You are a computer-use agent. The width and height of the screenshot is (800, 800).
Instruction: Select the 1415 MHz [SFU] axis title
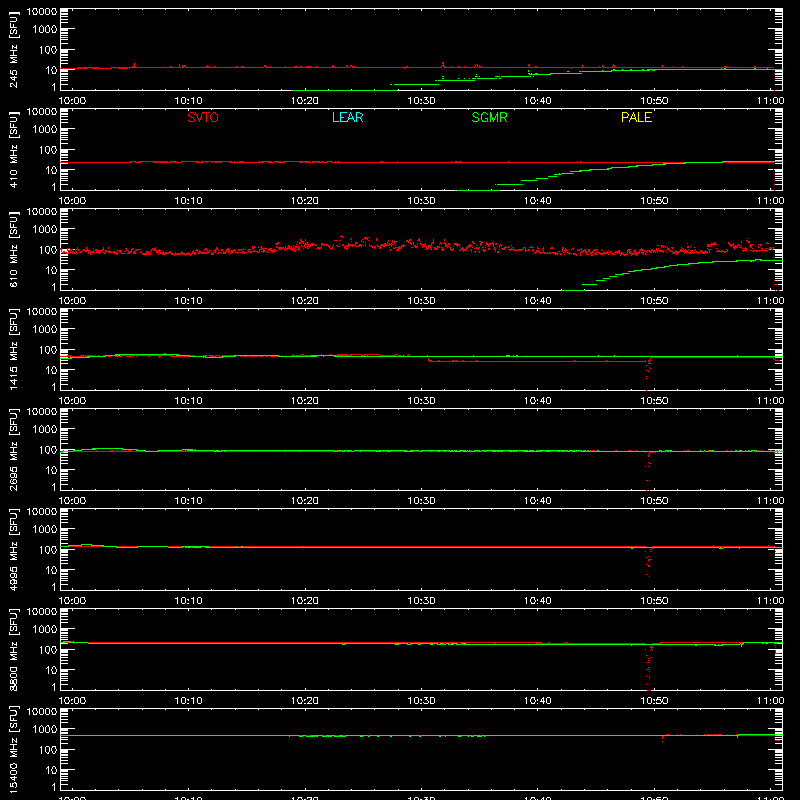coord(13,349)
